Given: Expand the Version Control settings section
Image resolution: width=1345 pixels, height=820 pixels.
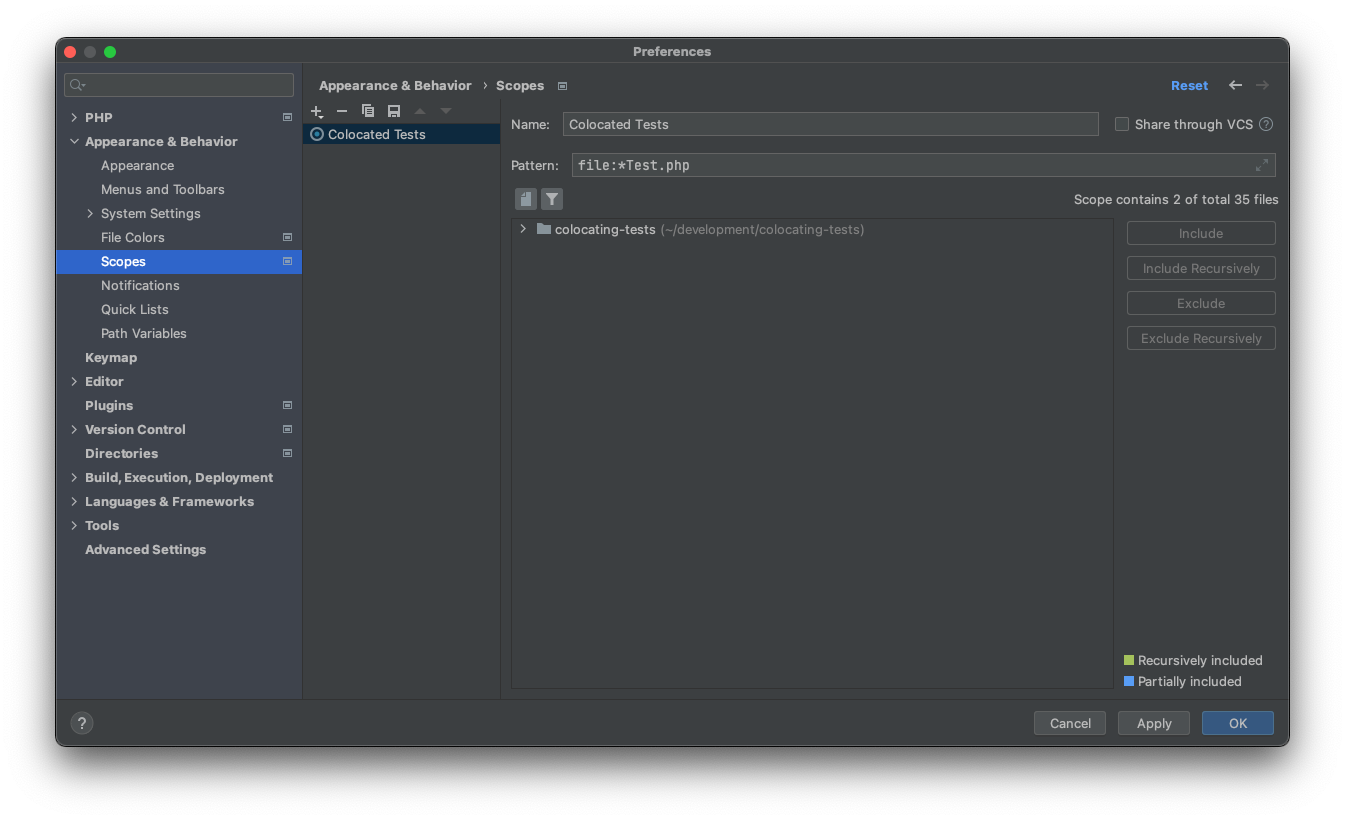Looking at the screenshot, I should [74, 429].
